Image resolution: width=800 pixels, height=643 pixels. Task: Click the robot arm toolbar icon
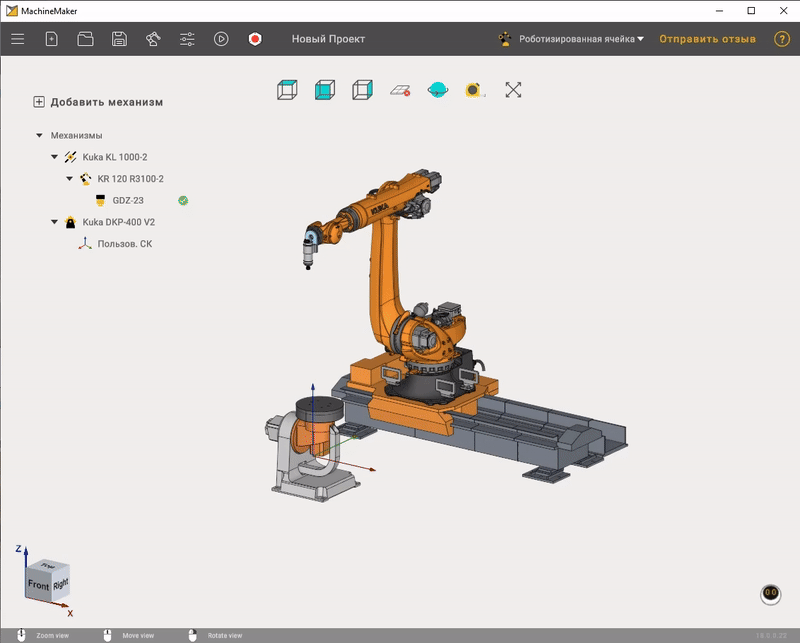pyautogui.click(x=153, y=39)
